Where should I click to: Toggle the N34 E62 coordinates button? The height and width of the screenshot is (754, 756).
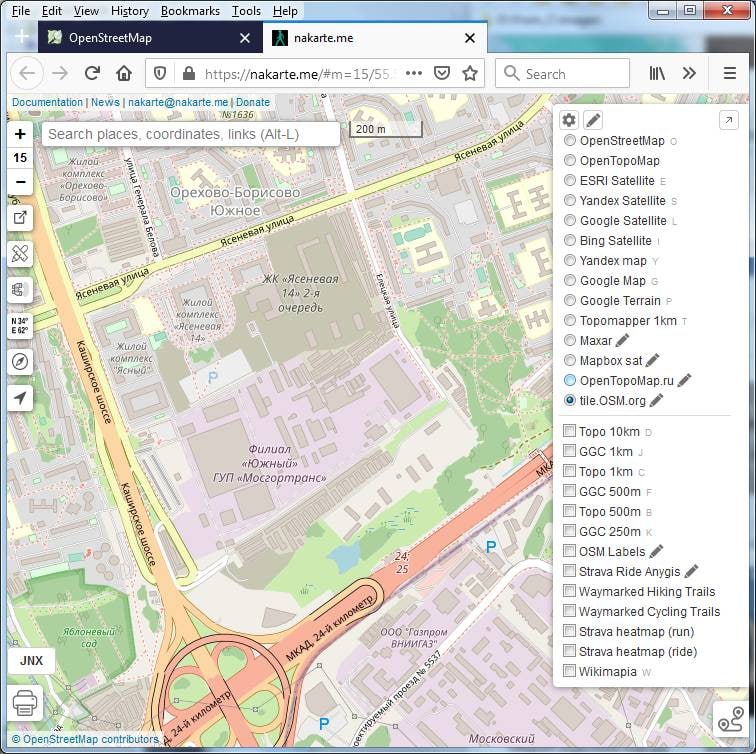(20, 326)
